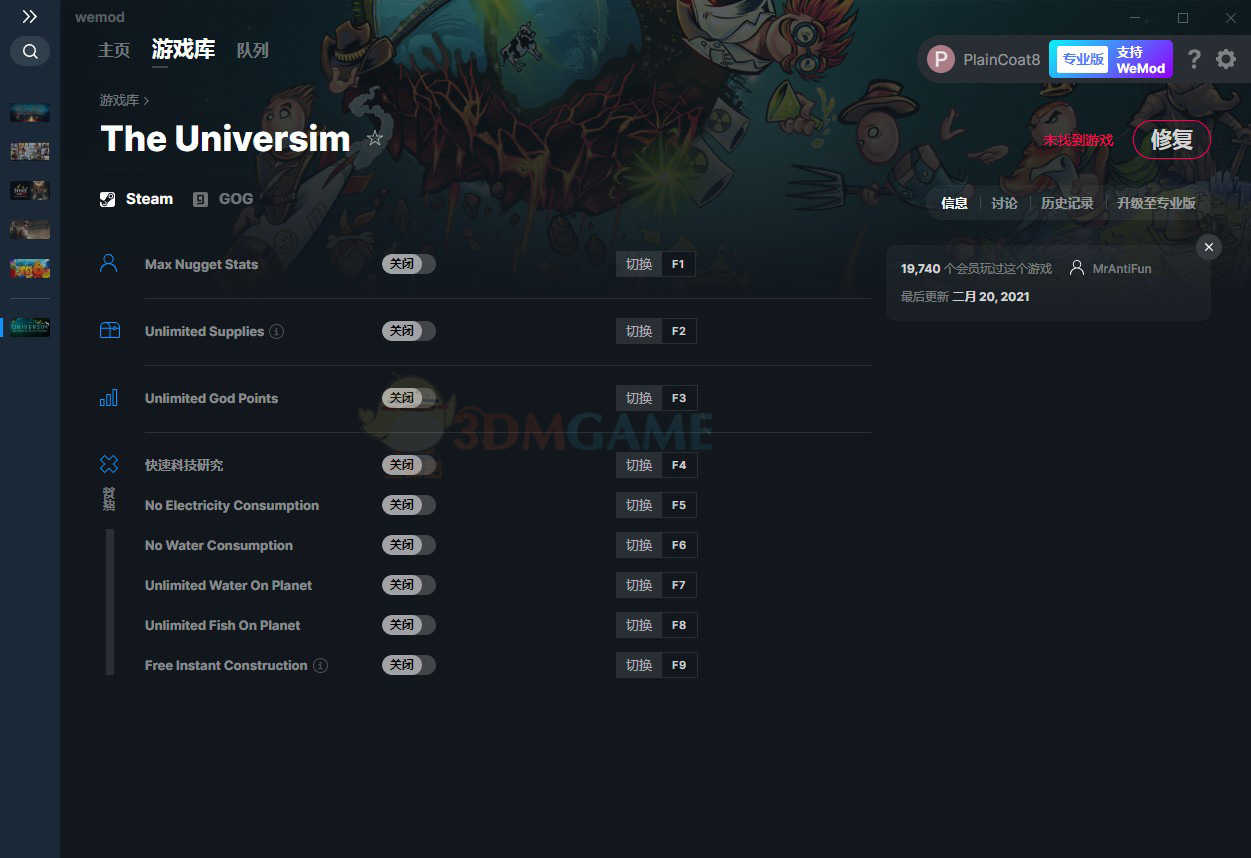Click the GOG logo icon

(x=200, y=199)
